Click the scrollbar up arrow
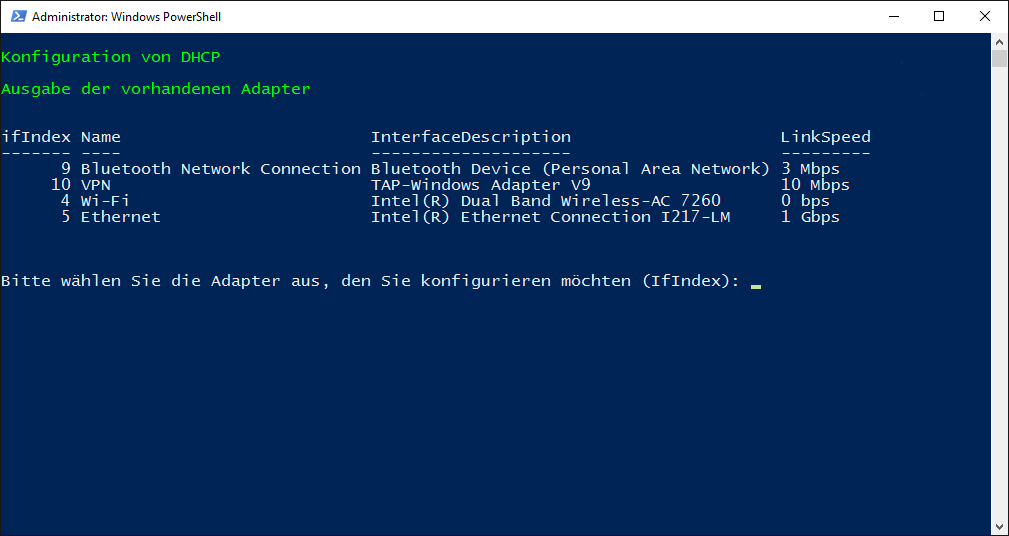Screen dimensions: 1009x536 [x=999, y=41]
